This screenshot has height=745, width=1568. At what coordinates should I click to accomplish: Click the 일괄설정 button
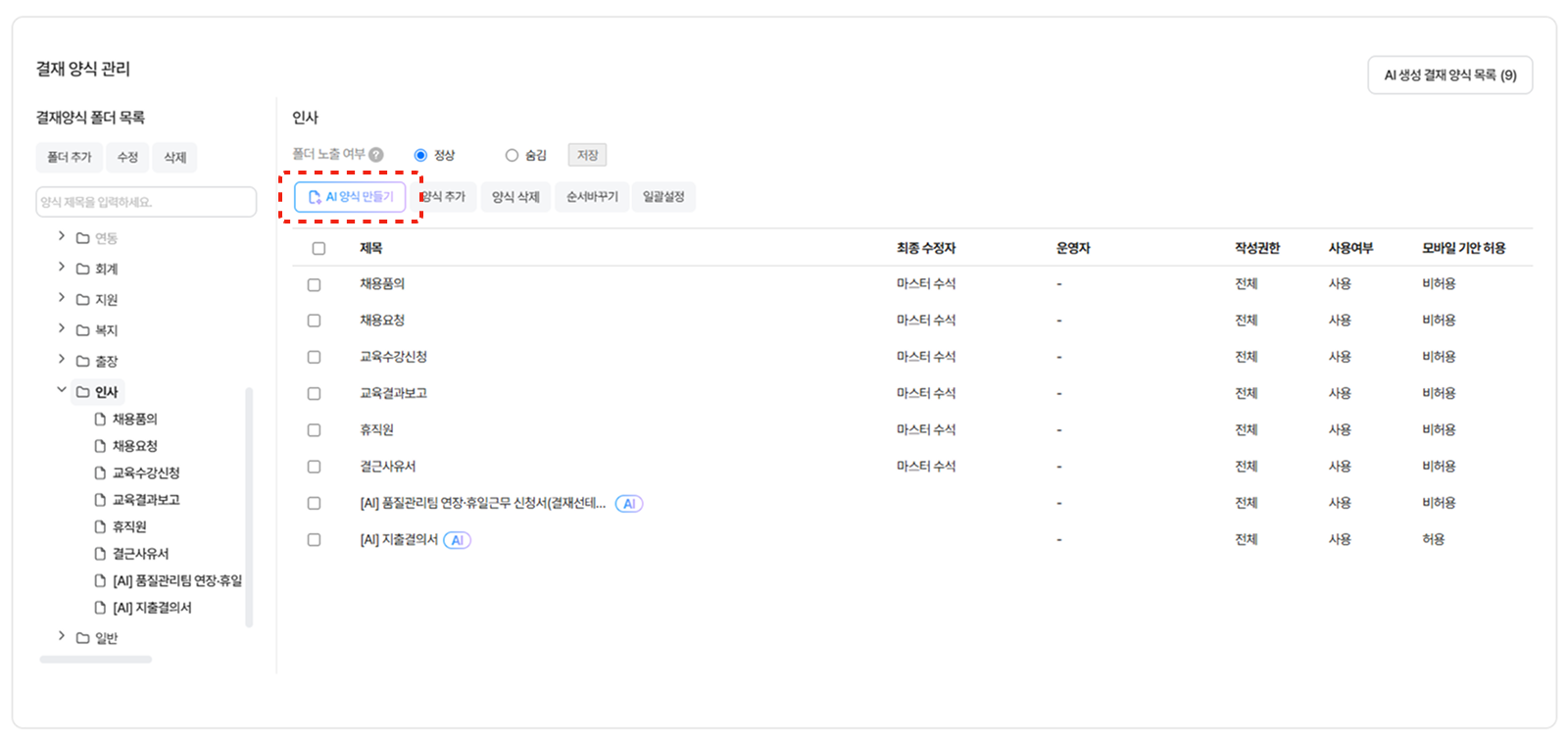click(663, 197)
